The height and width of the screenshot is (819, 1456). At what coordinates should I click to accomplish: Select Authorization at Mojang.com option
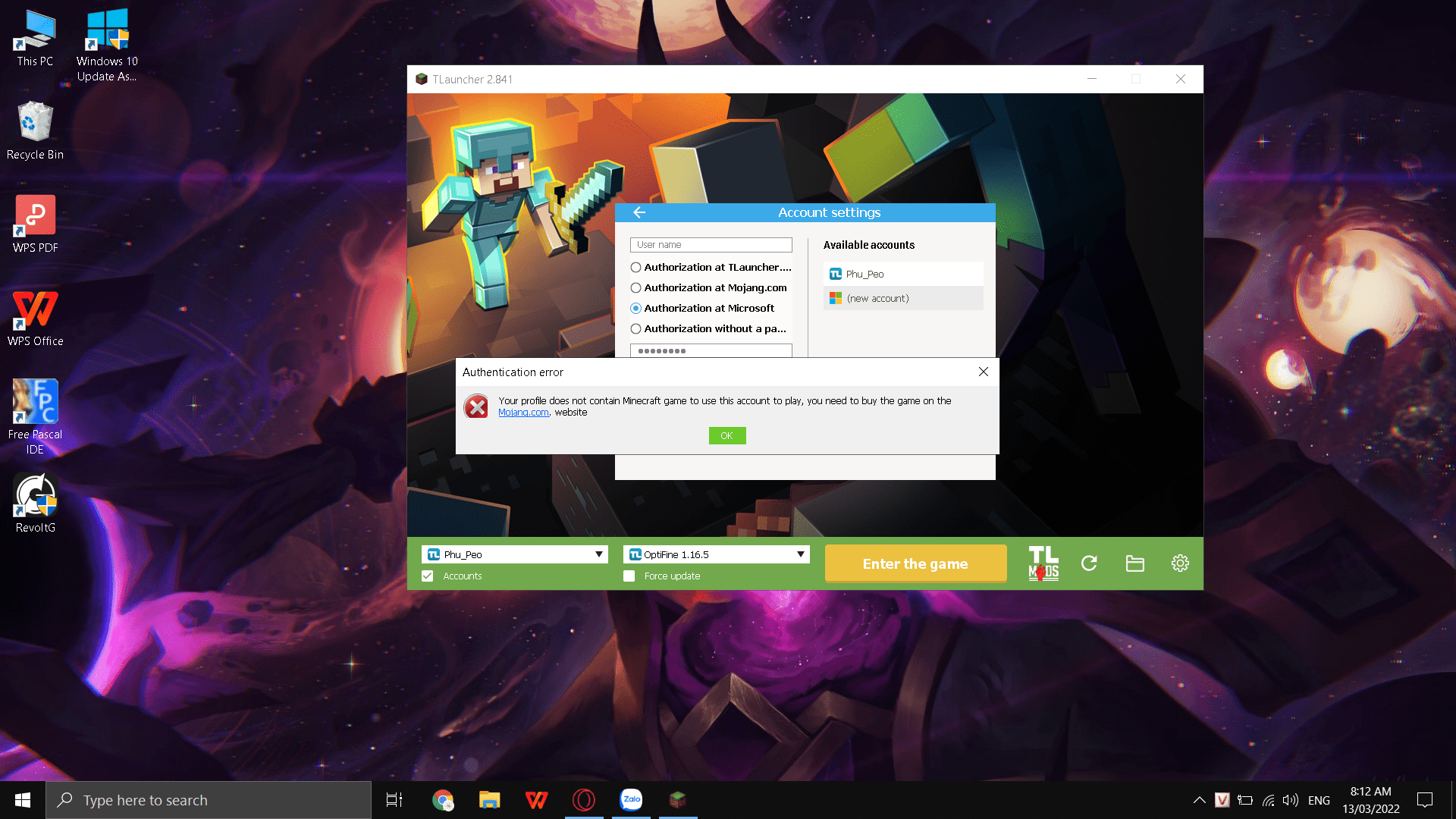point(635,288)
